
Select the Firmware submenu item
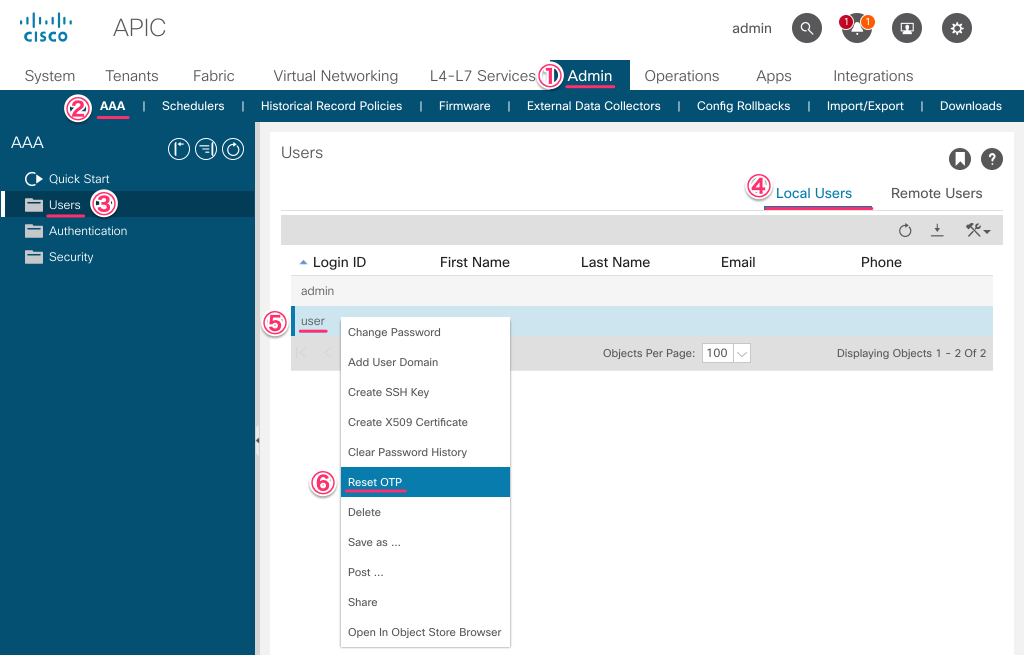click(x=464, y=106)
